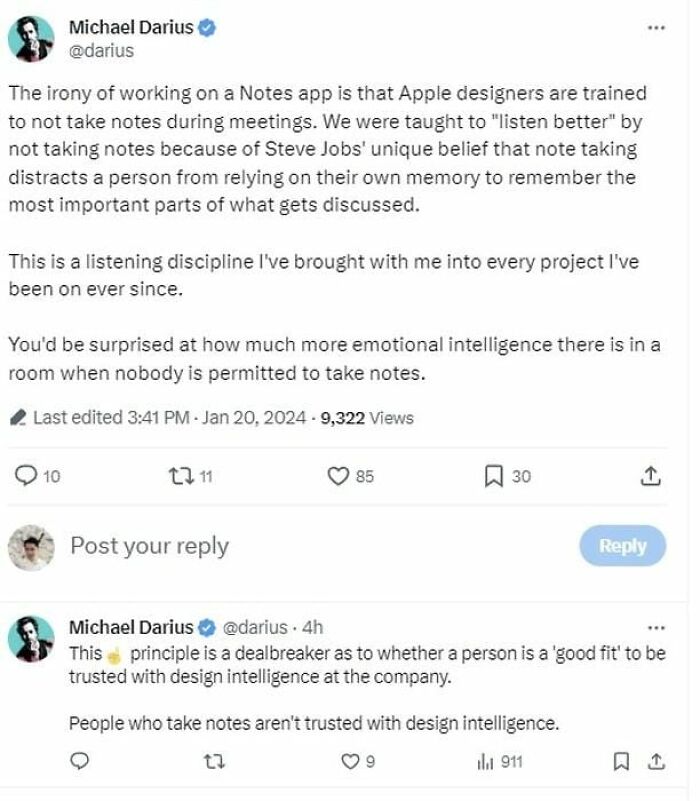View analytics on the reply with 911 views
The image size is (700, 801).
click(x=486, y=762)
